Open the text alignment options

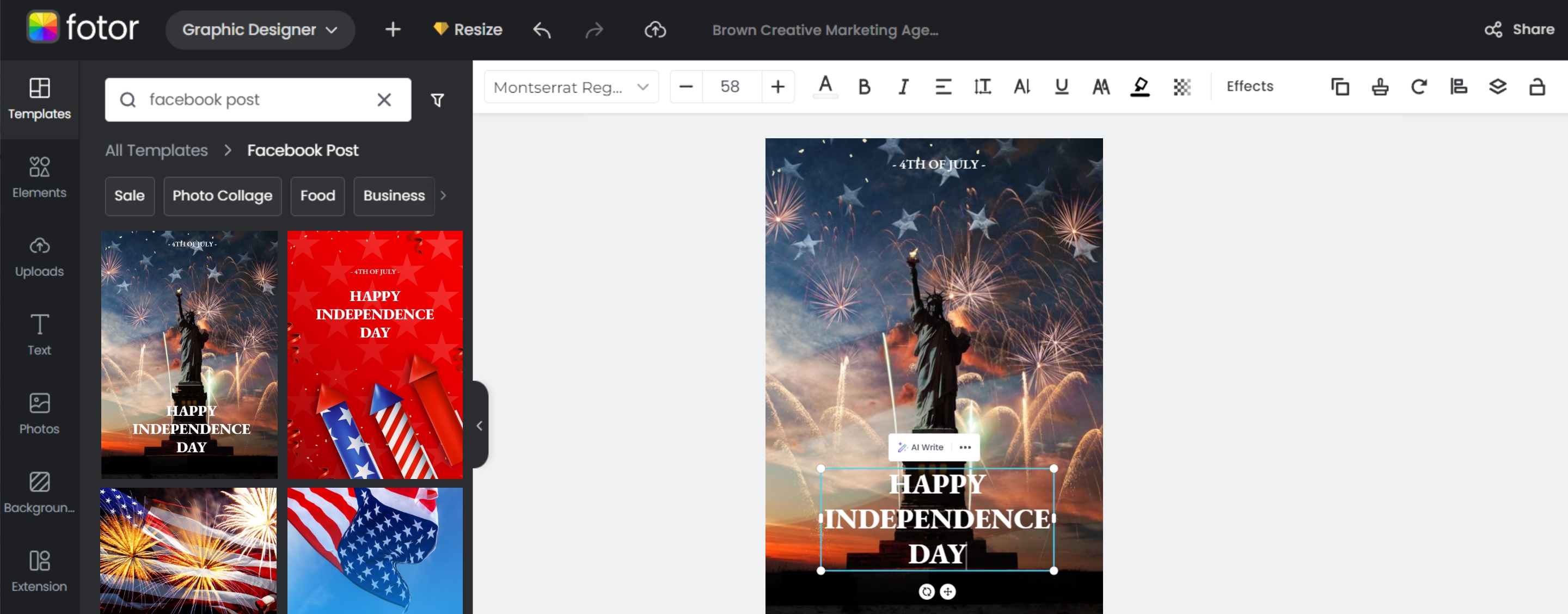click(944, 87)
